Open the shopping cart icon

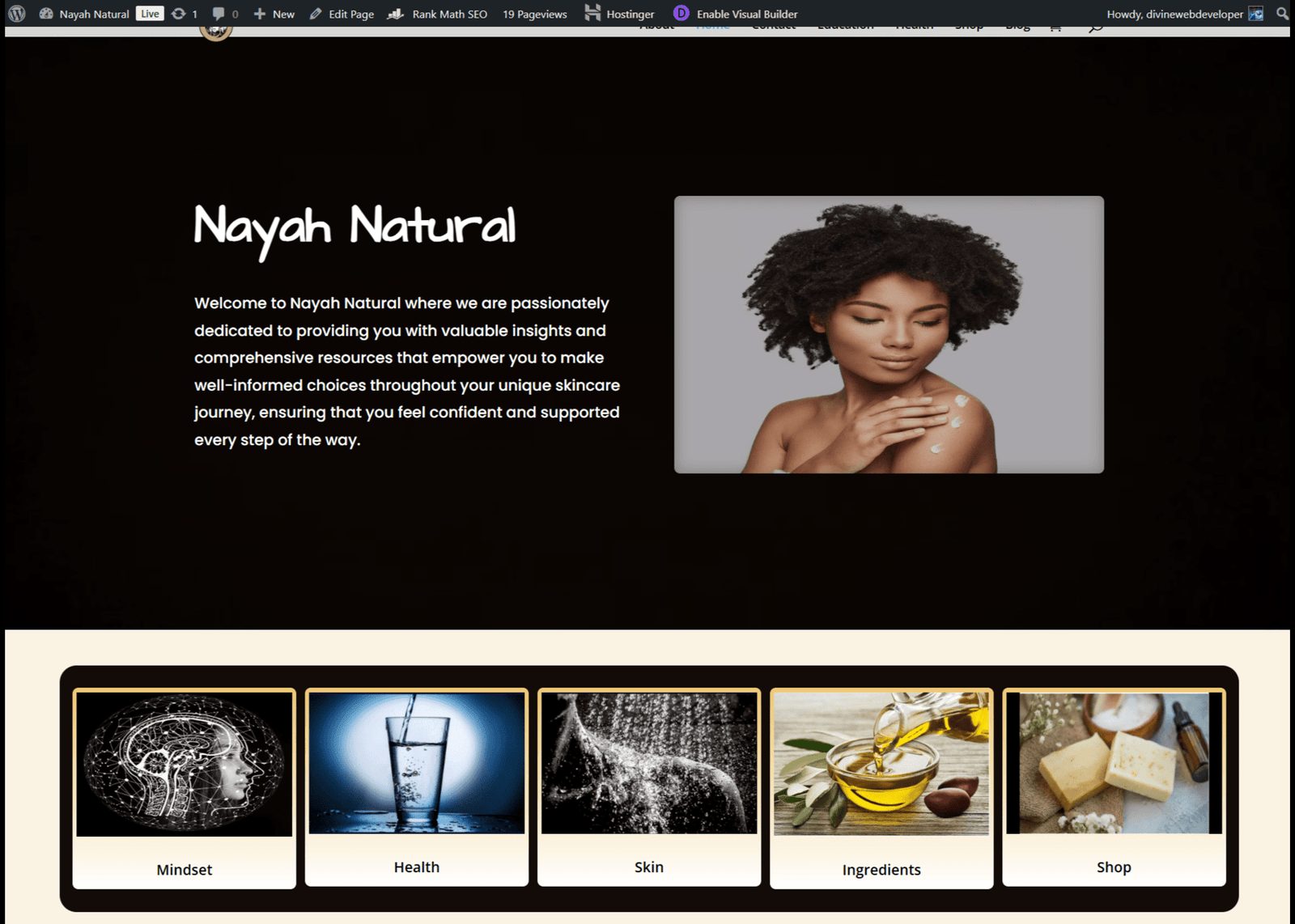click(1055, 28)
